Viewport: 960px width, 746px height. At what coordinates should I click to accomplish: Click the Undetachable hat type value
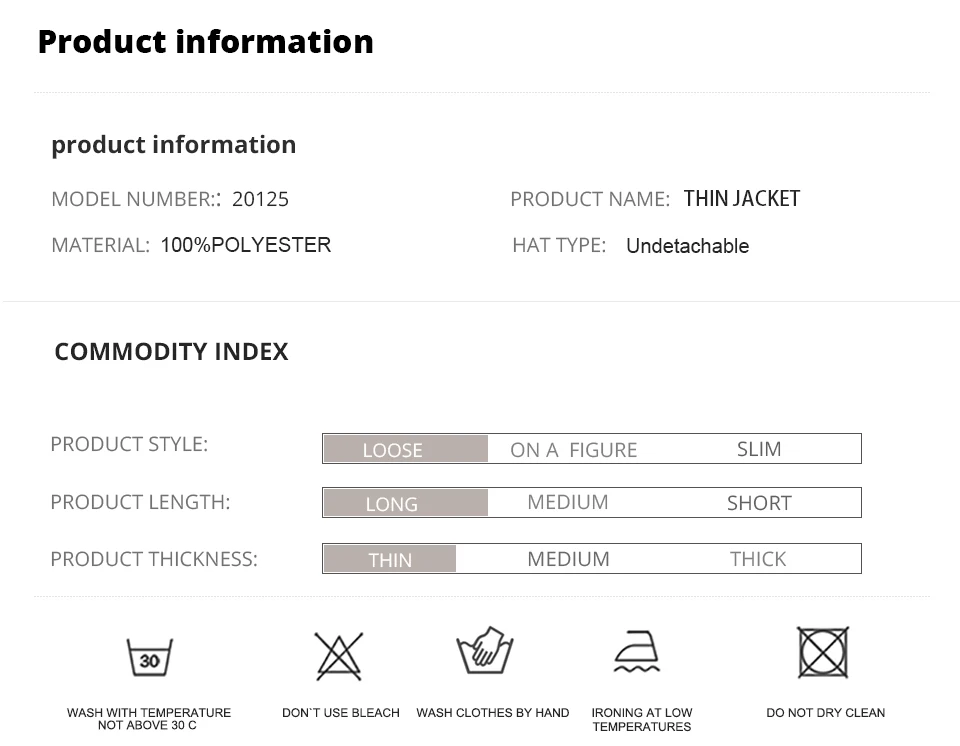tap(687, 246)
